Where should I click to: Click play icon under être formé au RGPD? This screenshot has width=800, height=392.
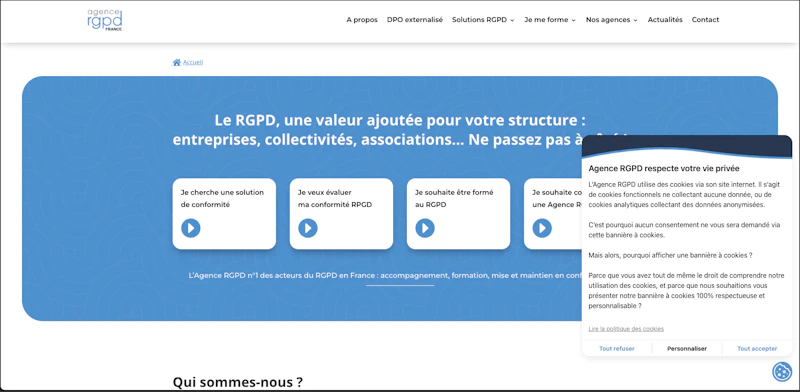(425, 228)
